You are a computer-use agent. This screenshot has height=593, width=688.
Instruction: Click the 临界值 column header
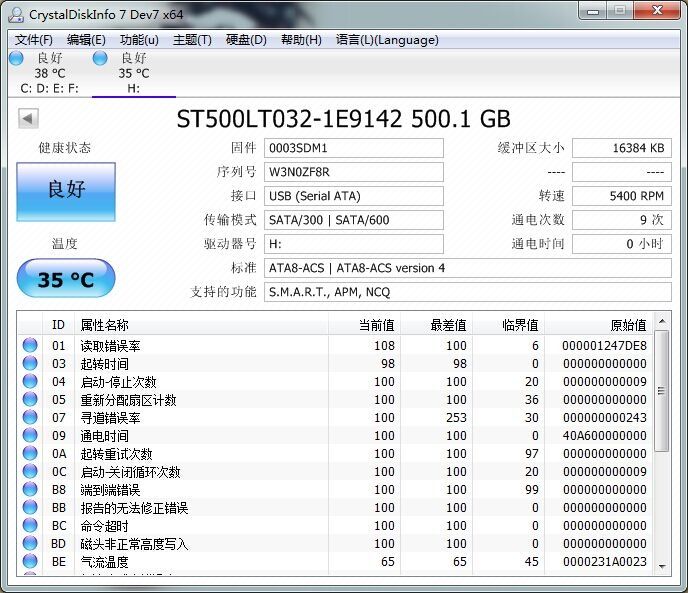pyautogui.click(x=509, y=325)
